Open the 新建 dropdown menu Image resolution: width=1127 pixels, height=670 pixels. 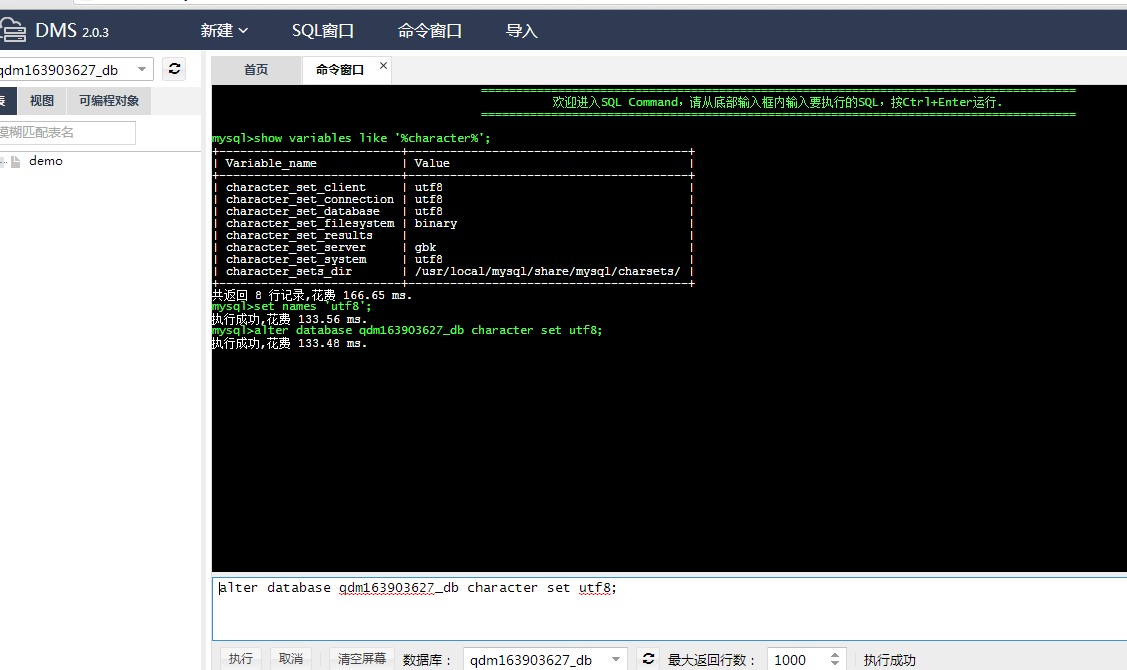click(224, 30)
